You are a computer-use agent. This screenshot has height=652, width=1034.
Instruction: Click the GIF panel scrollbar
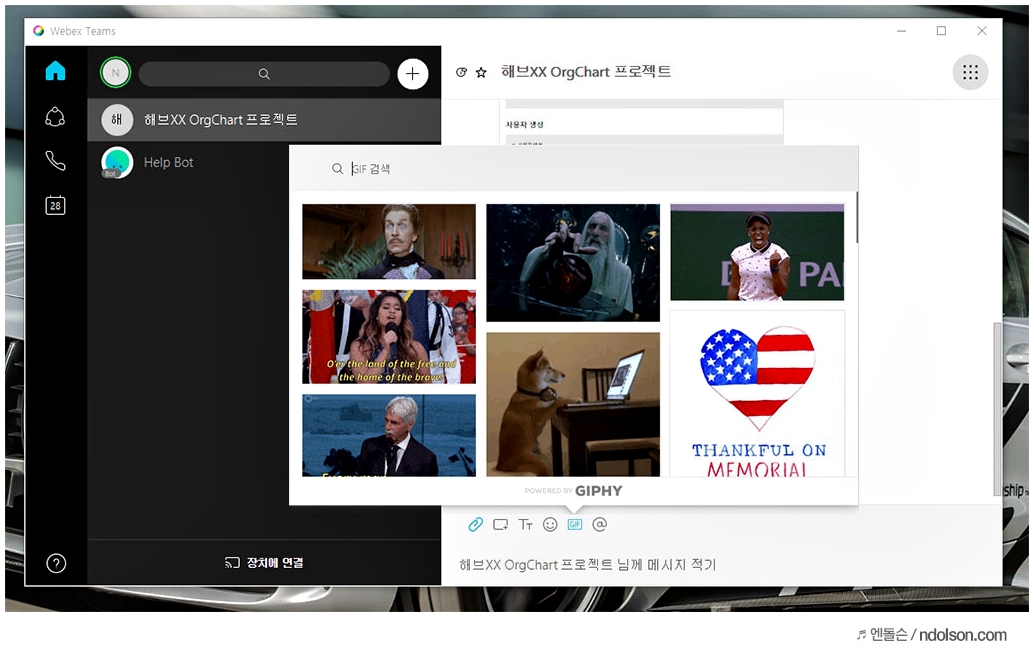pyautogui.click(x=856, y=218)
